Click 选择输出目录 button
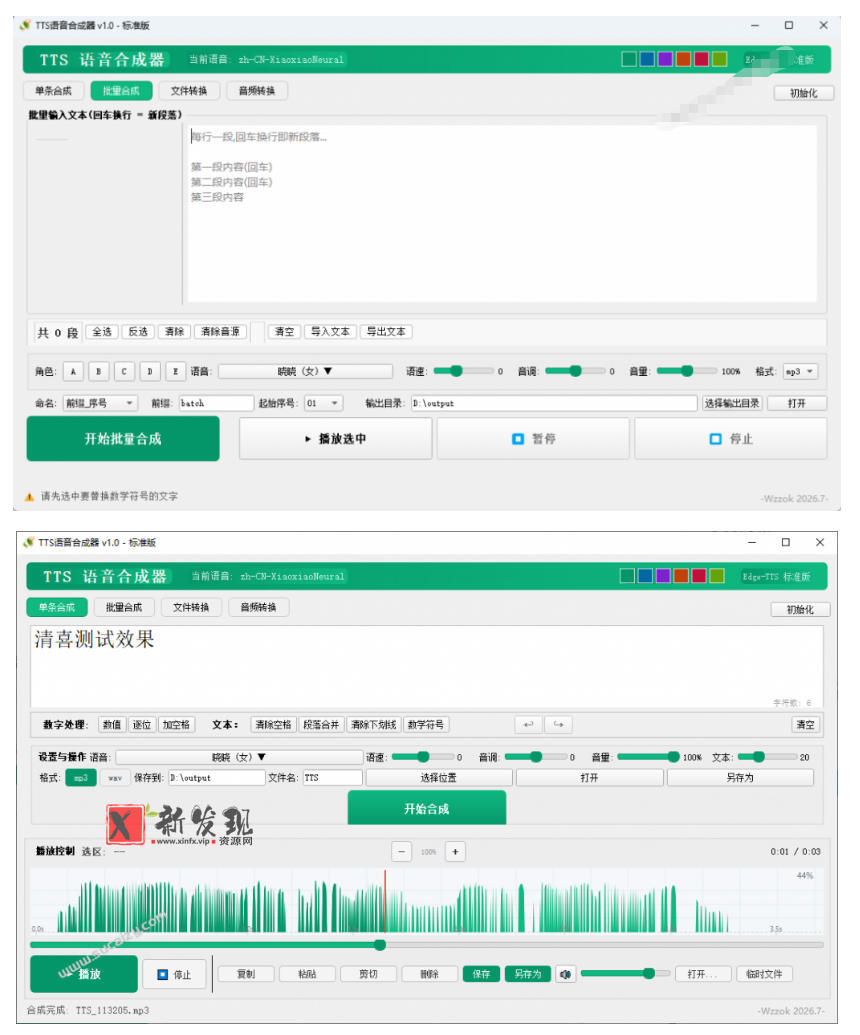Screen dimensions: 860x1035 click(732, 403)
